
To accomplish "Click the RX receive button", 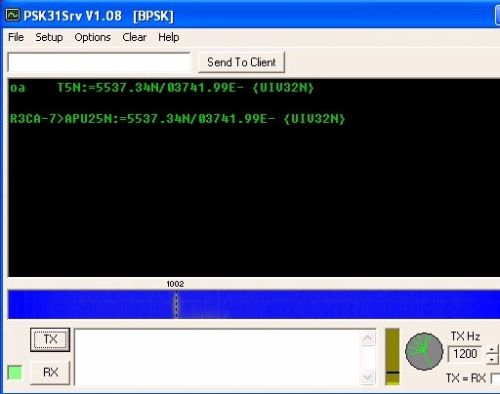I will [x=50, y=372].
